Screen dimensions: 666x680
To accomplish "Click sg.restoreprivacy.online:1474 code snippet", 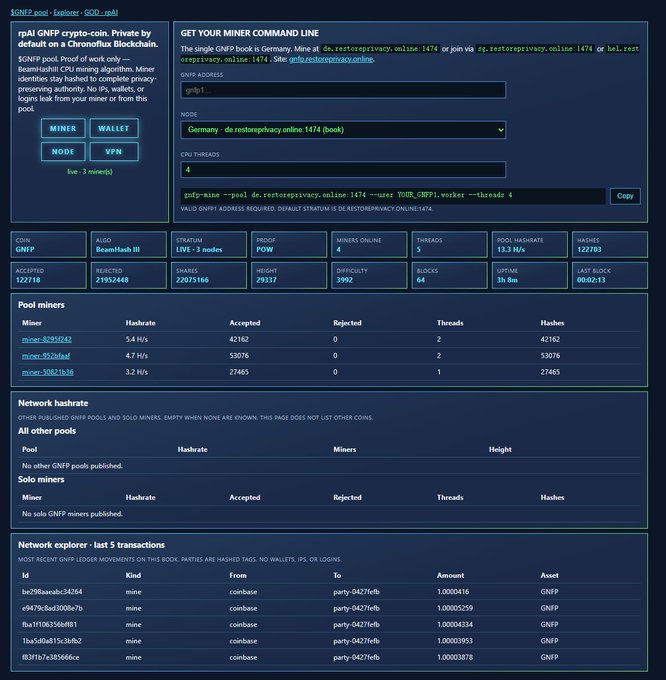I will pyautogui.click(x=535, y=49).
